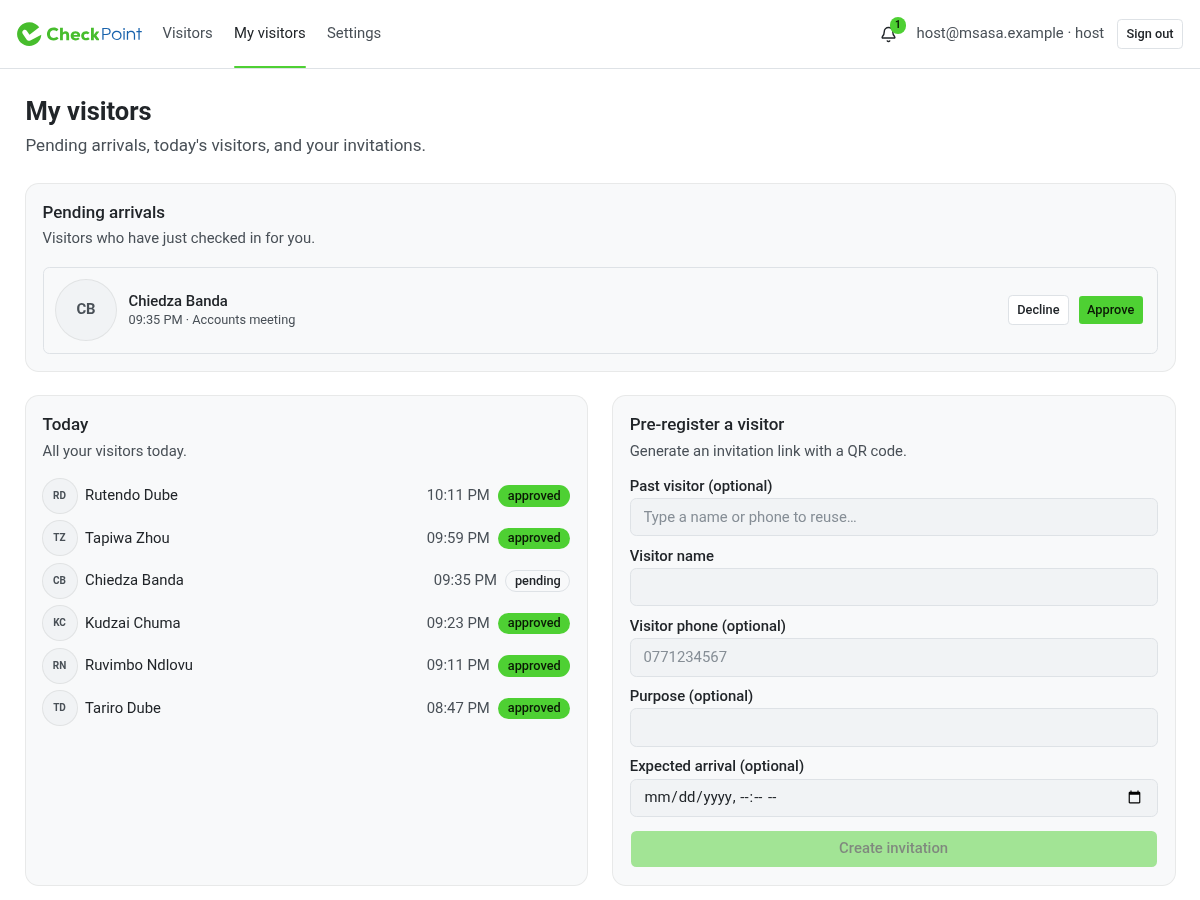Click the 09:59 PM time entry

pyautogui.click(x=458, y=538)
